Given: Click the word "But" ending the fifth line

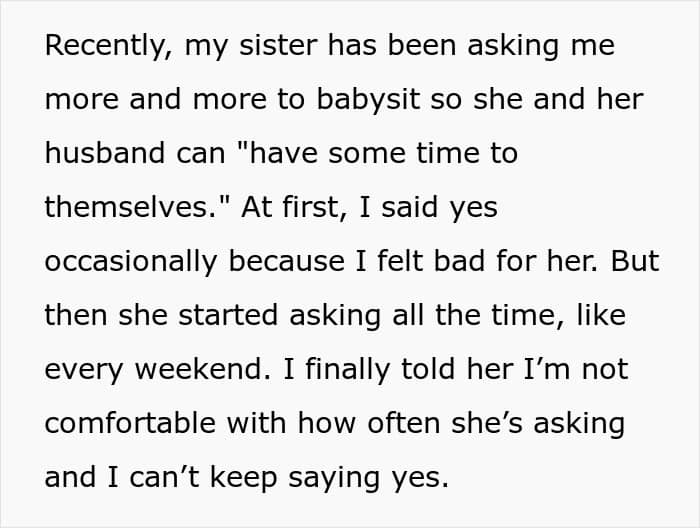Looking at the screenshot, I should pos(635,261).
